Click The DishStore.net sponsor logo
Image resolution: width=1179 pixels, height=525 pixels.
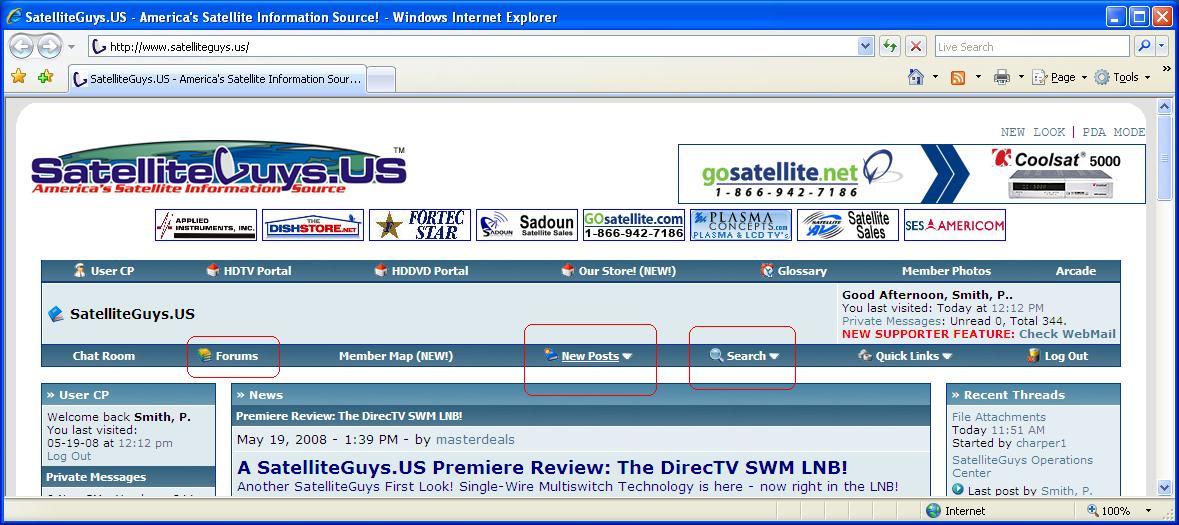pos(313,225)
